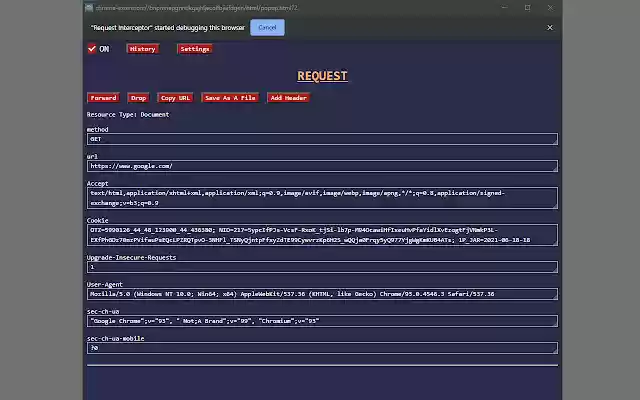Maximize the popup window
Viewport: 640px width, 400px height.
coord(528,7)
